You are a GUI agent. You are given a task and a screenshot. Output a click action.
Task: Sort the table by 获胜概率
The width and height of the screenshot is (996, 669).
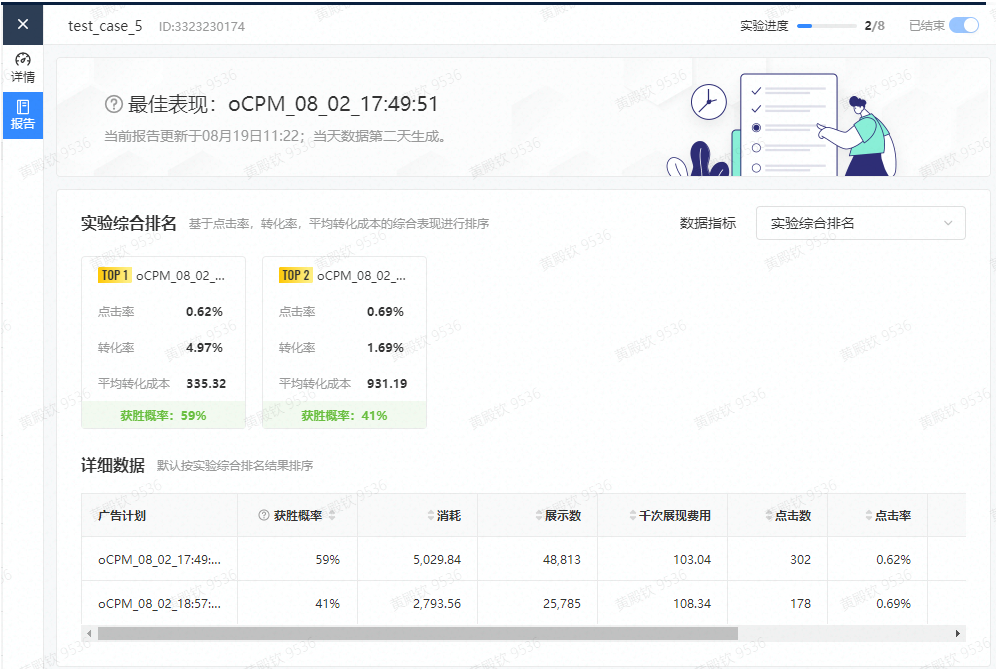(x=332, y=515)
